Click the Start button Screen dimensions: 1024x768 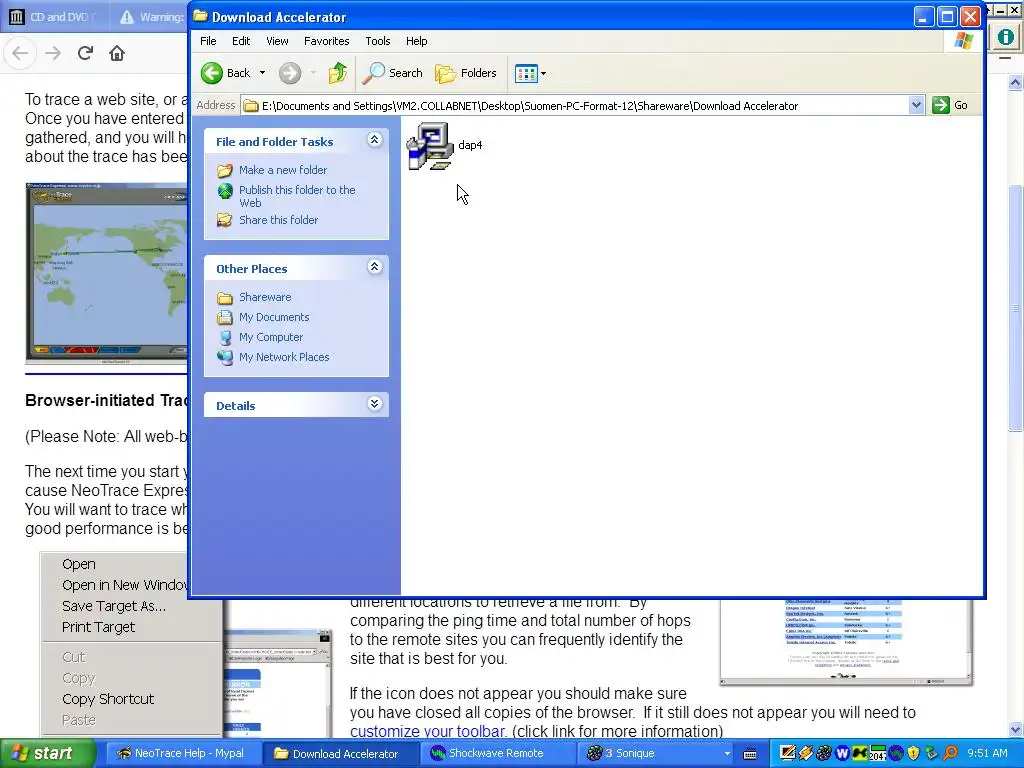point(47,754)
